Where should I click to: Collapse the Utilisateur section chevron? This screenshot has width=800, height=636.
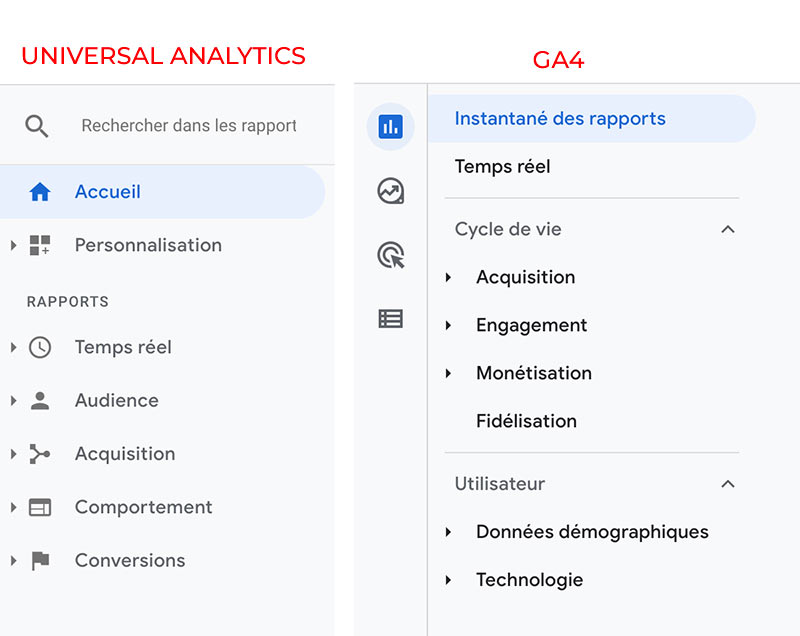point(728,484)
